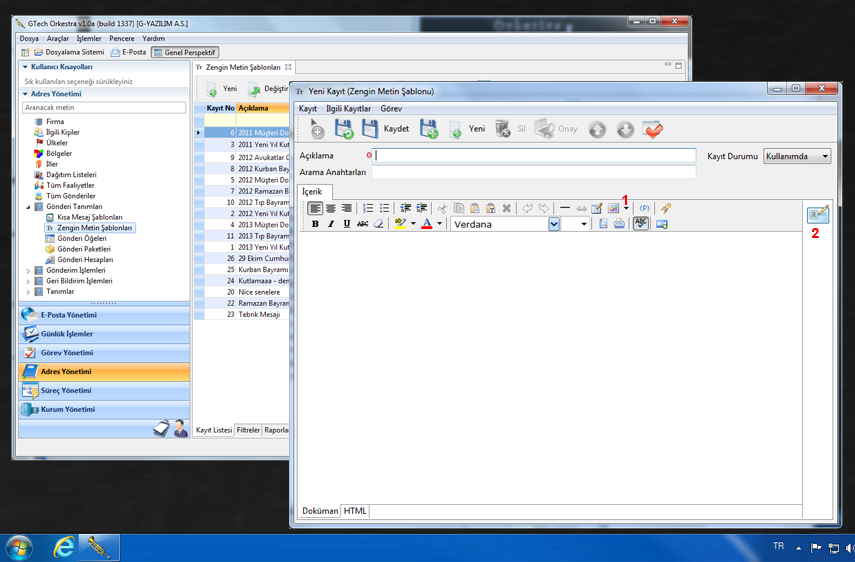Image resolution: width=855 pixels, height=562 pixels.
Task: Open the Kayıt Durumu dropdown
Action: 797,156
